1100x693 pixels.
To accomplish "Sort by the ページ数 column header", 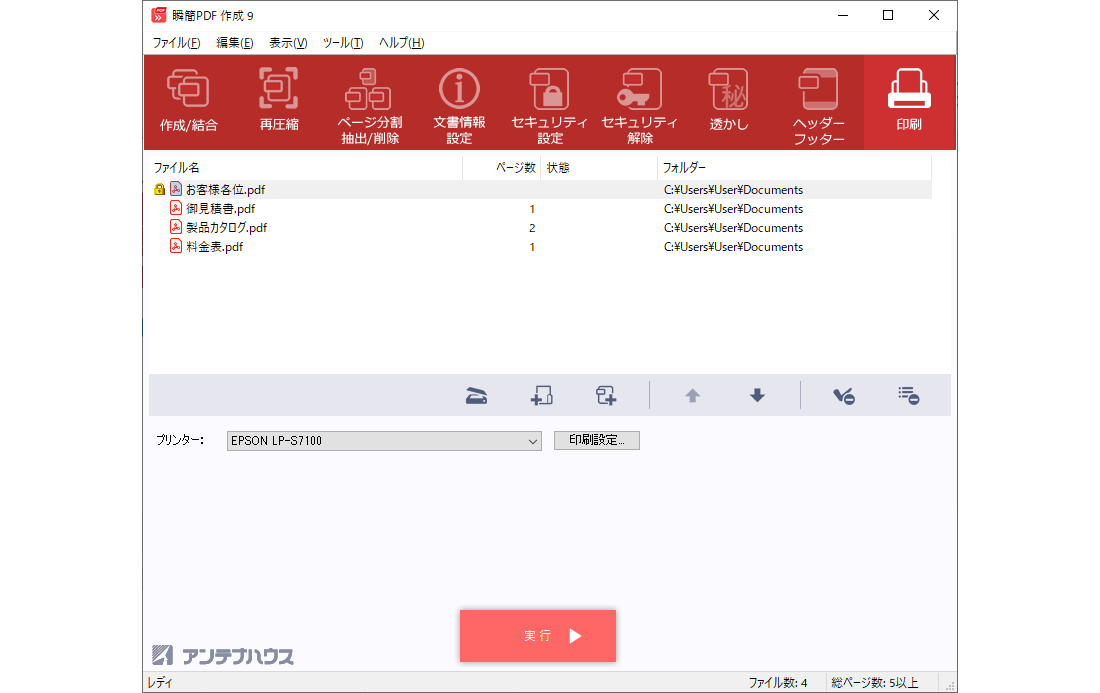I will (x=502, y=168).
